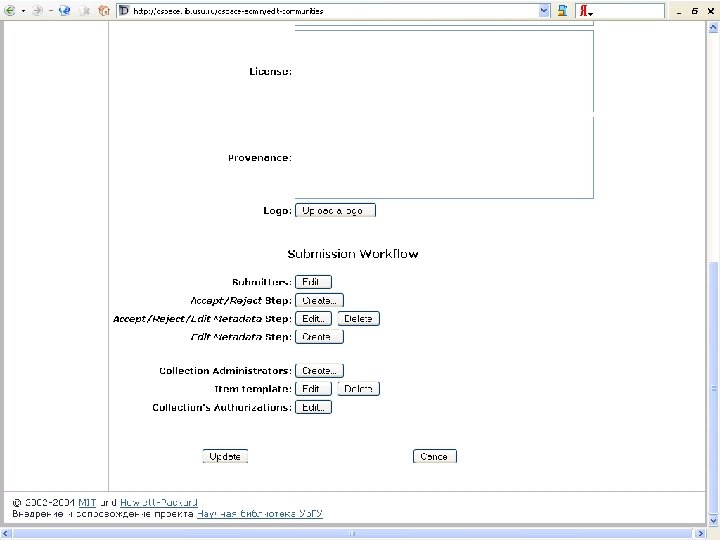Delete the Accept/Reject/Edit Metadata Step

click(359, 319)
